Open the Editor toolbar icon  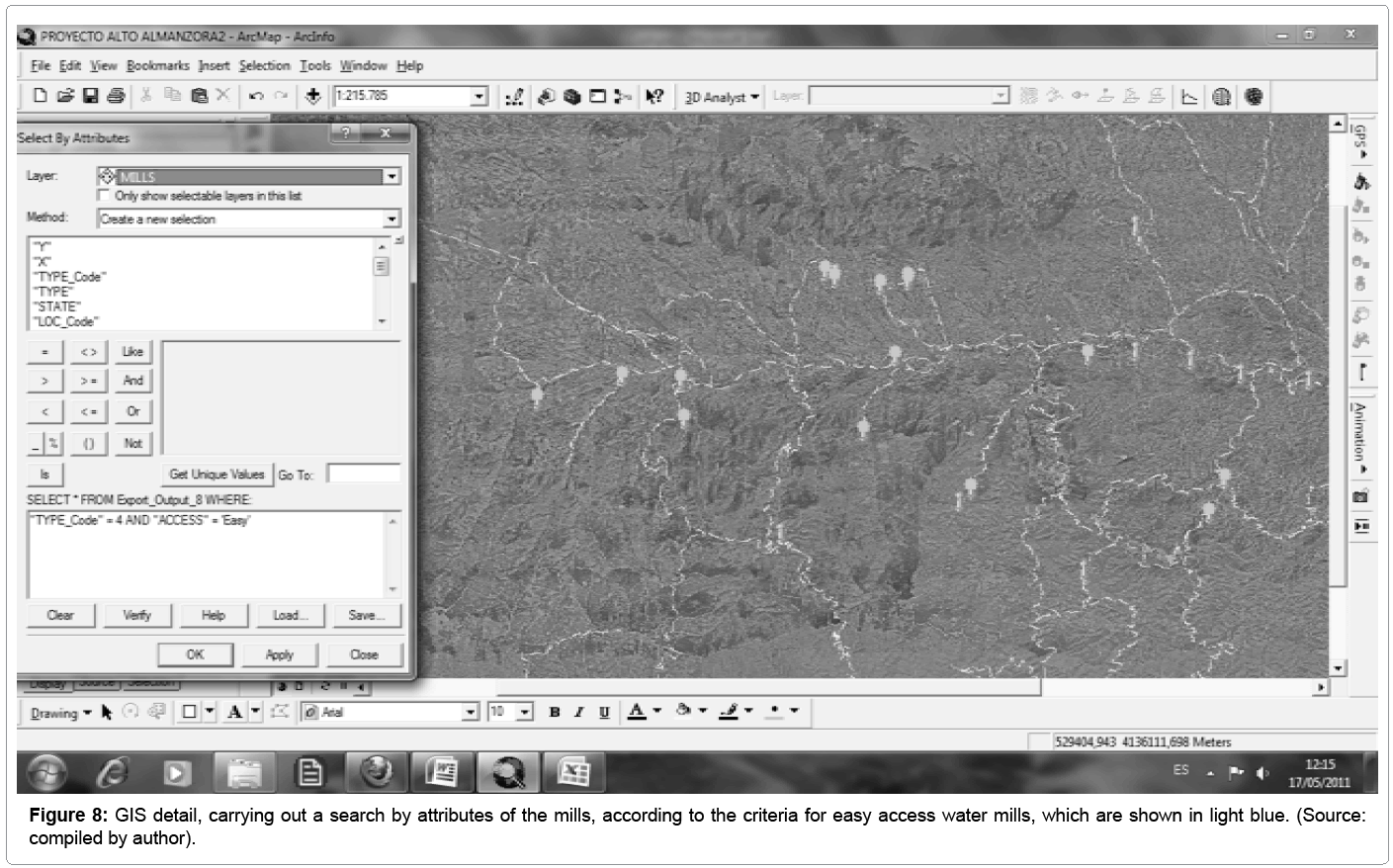pyautogui.click(x=514, y=97)
